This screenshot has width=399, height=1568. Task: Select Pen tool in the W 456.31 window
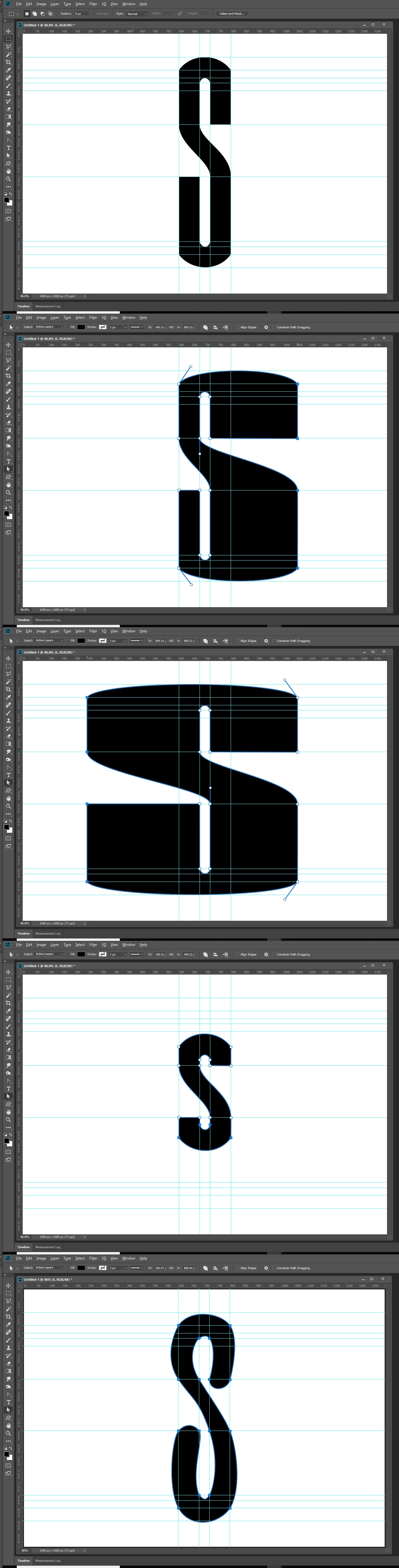tap(8, 453)
